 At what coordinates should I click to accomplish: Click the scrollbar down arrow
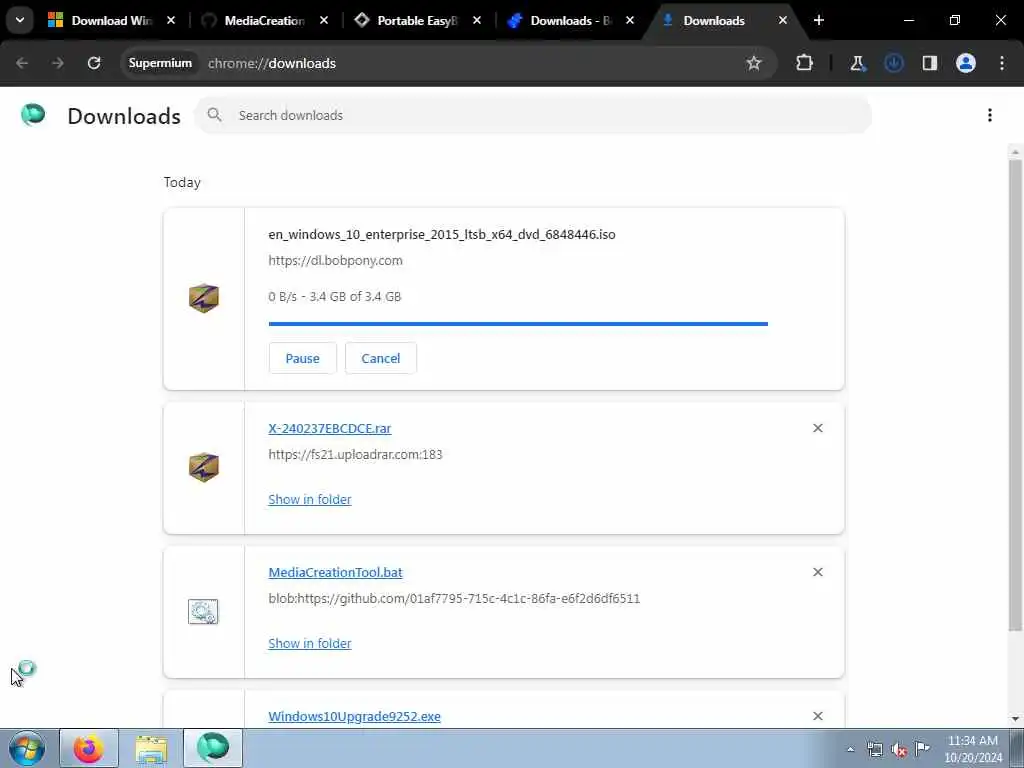click(x=1015, y=719)
